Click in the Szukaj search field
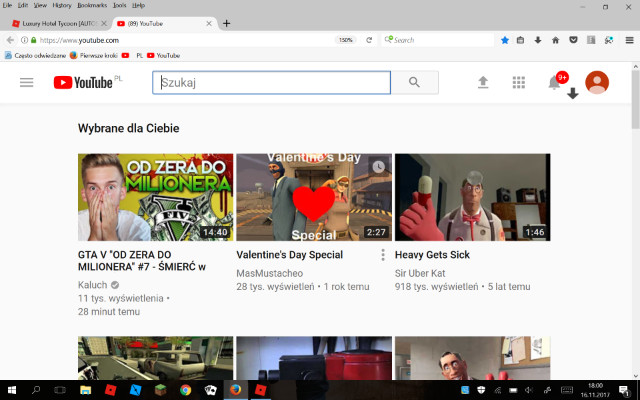 coord(270,82)
